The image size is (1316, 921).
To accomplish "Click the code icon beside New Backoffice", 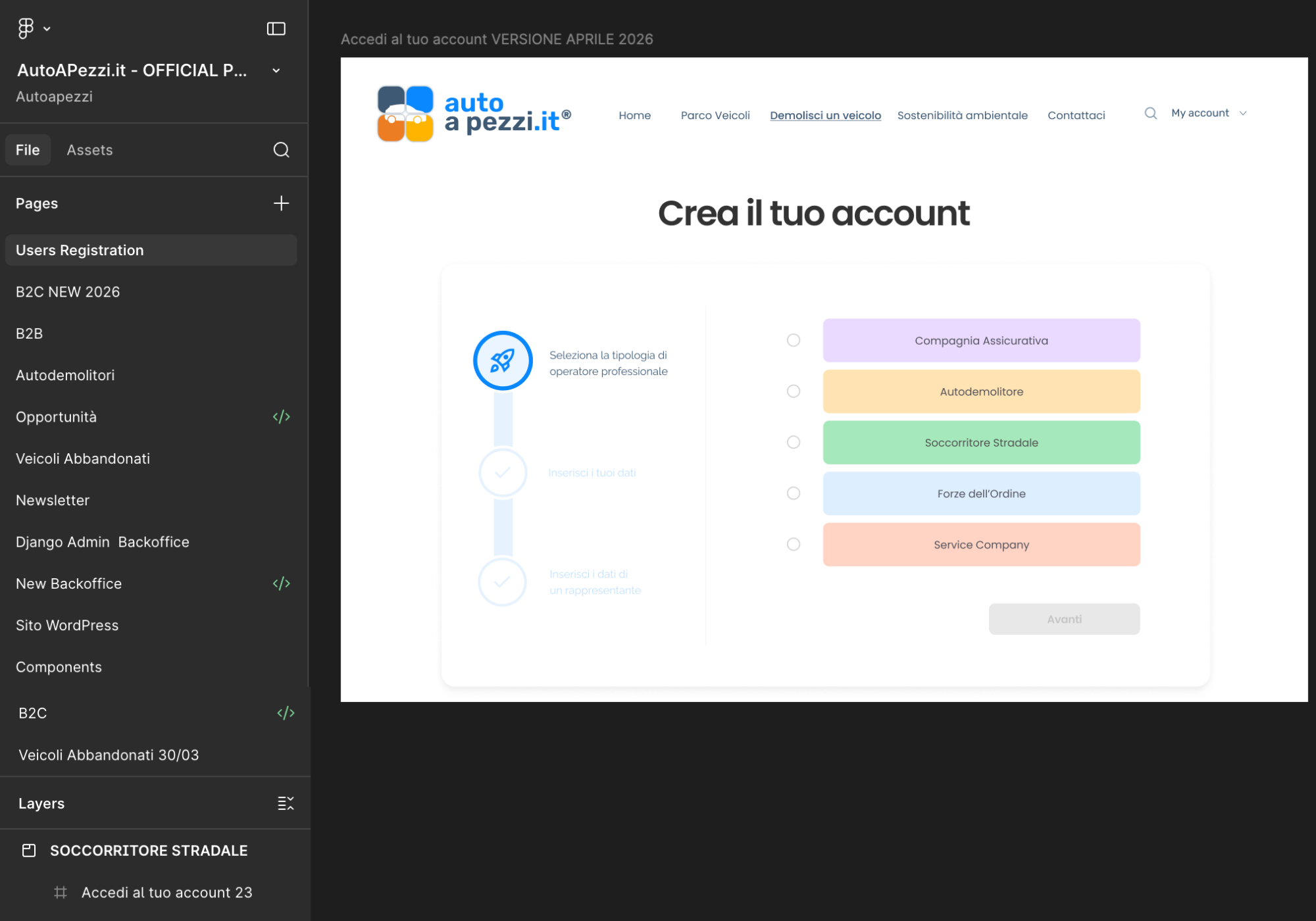I will click(281, 584).
